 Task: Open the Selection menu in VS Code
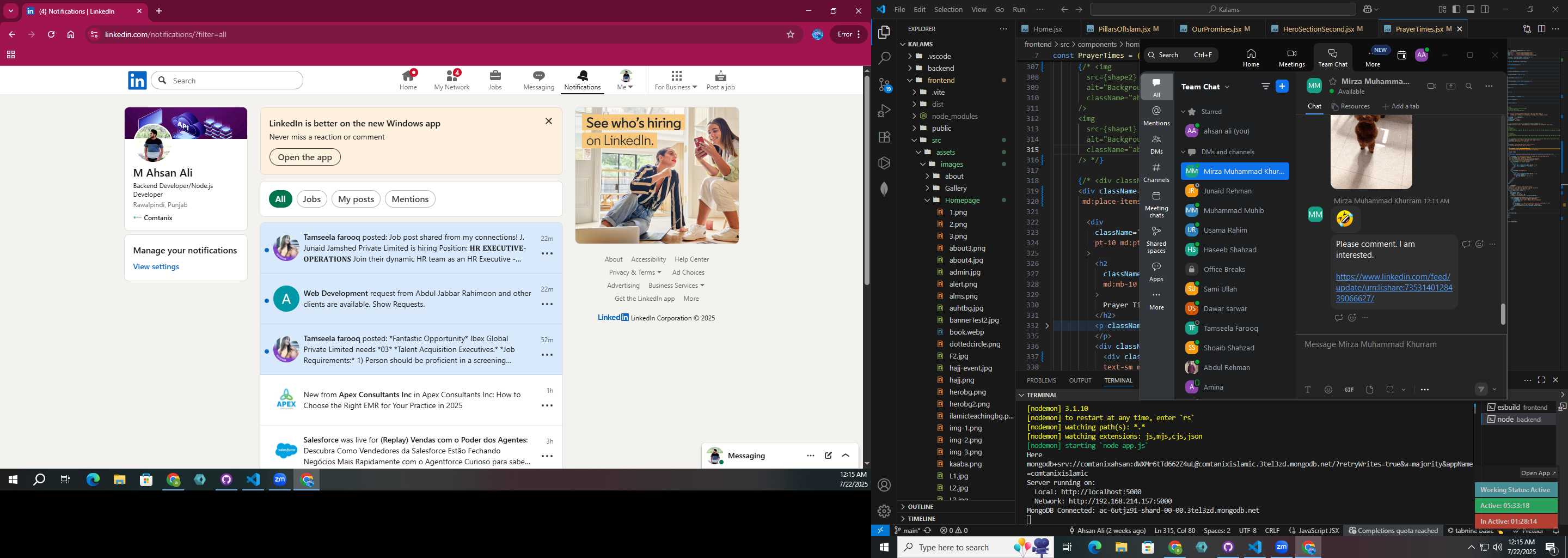(948, 9)
